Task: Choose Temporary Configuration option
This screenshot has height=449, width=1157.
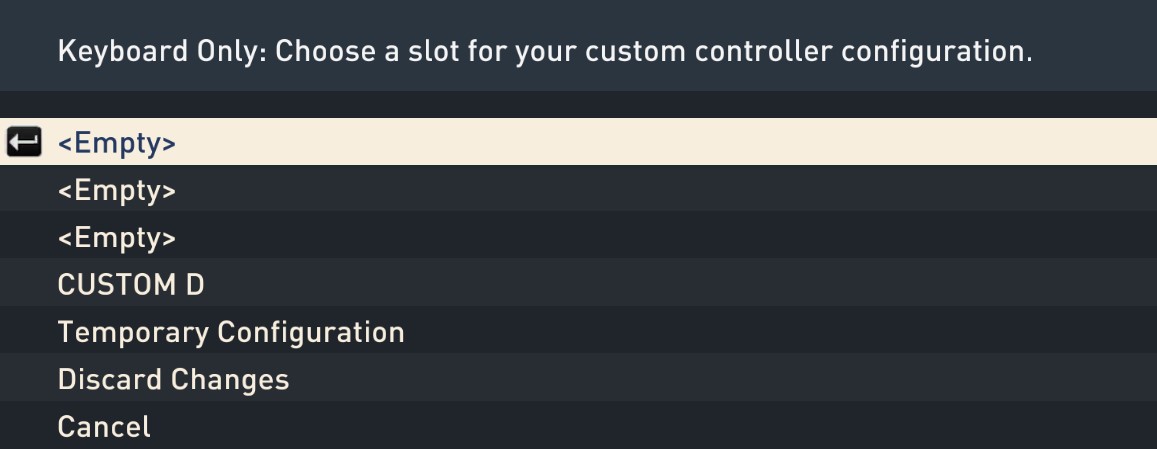Action: click(578, 331)
